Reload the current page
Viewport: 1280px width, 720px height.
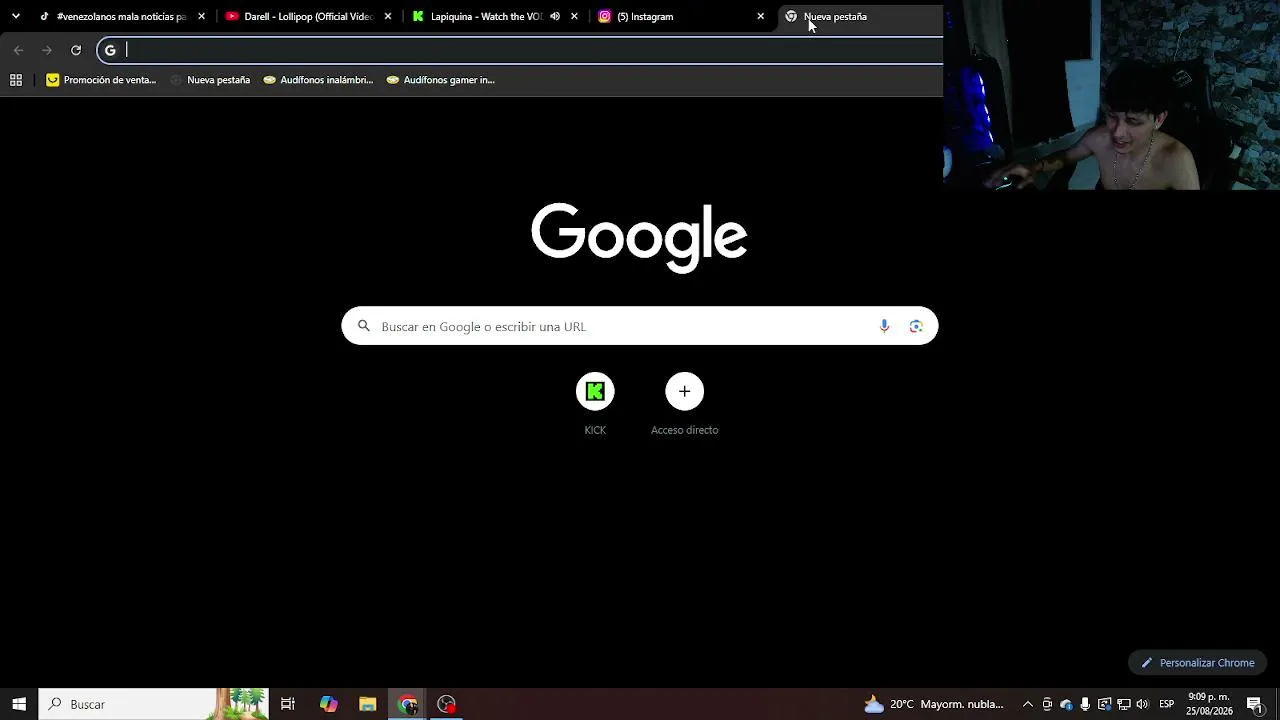[x=76, y=50]
